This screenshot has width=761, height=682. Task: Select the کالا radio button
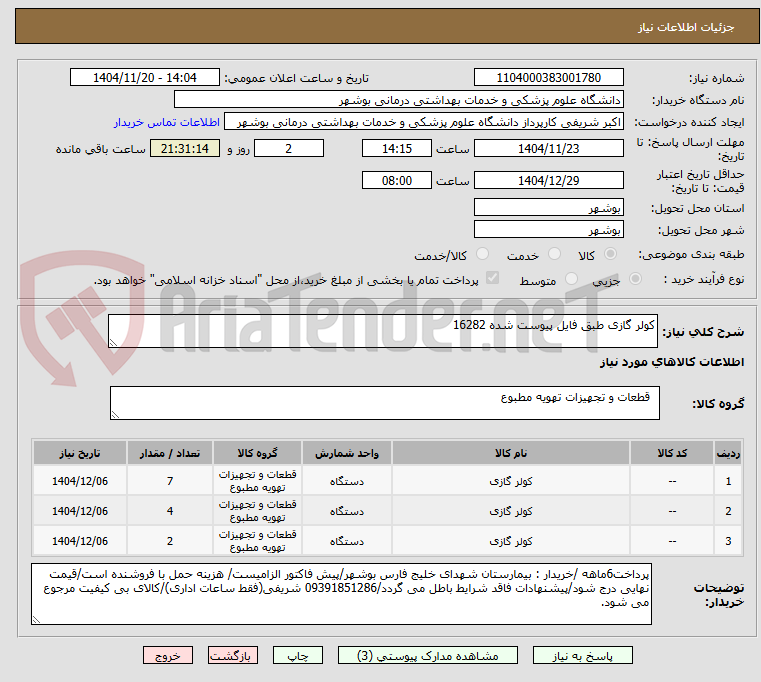[610, 254]
